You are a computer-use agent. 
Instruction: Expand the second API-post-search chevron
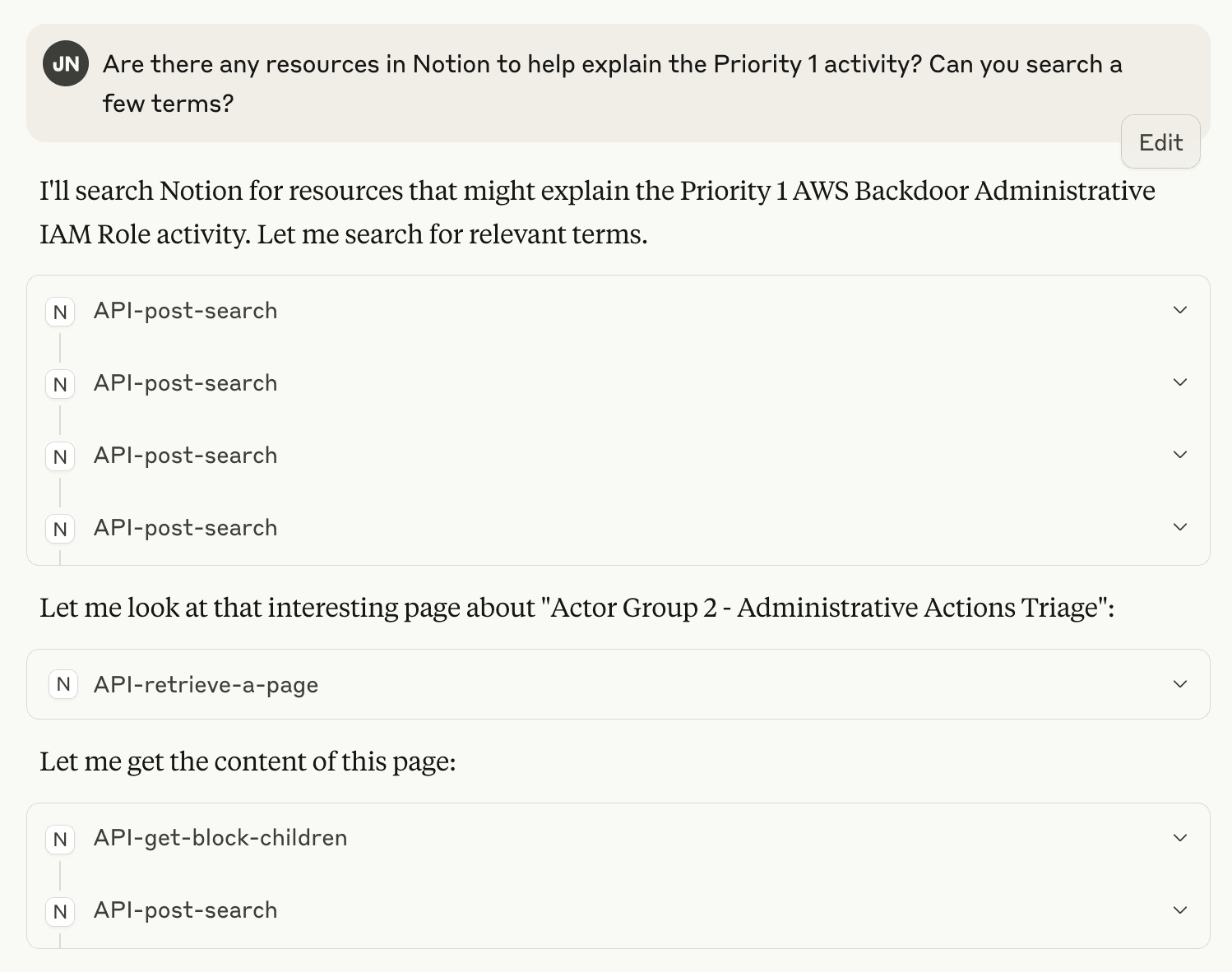tap(1180, 382)
